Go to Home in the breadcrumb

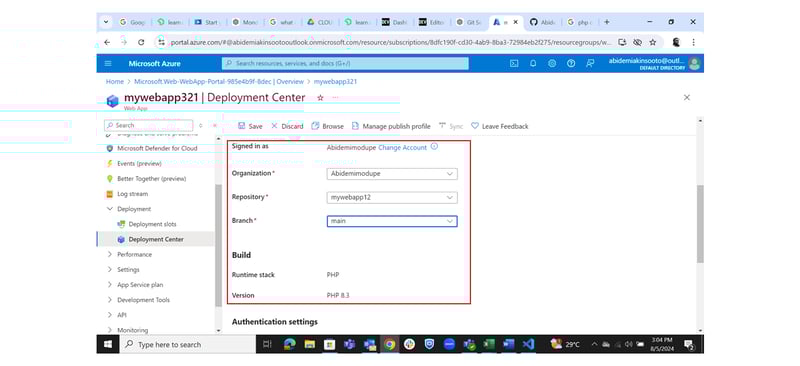coord(115,82)
